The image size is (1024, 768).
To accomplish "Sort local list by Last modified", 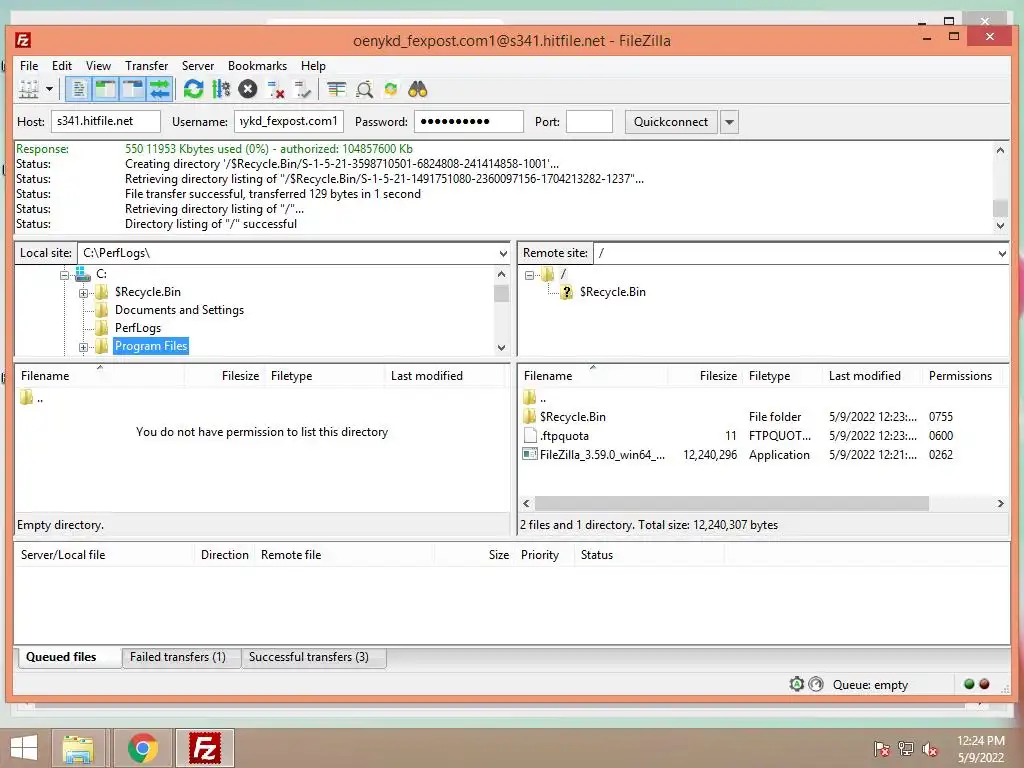I will [426, 376].
